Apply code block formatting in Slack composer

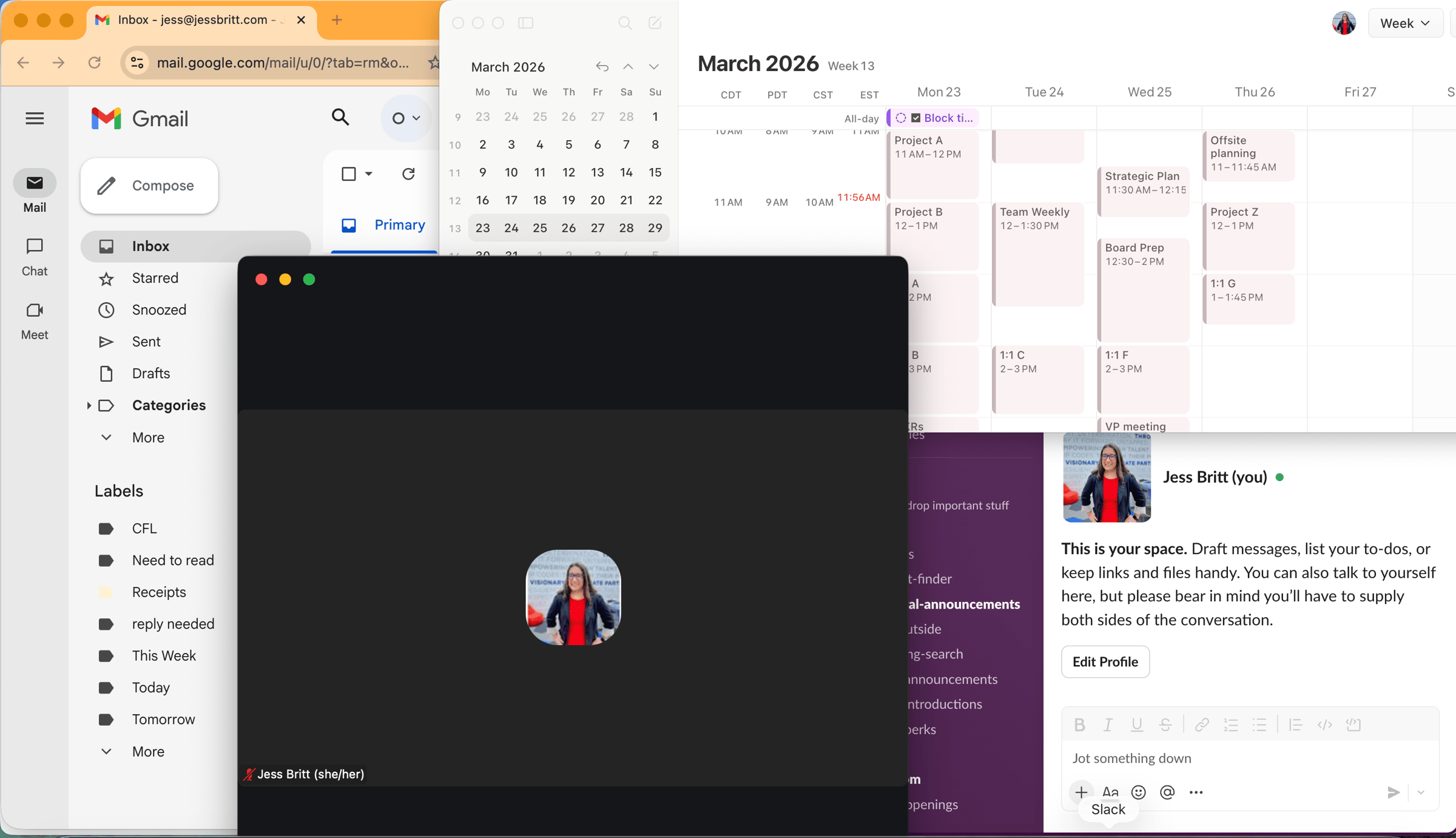click(x=1353, y=724)
